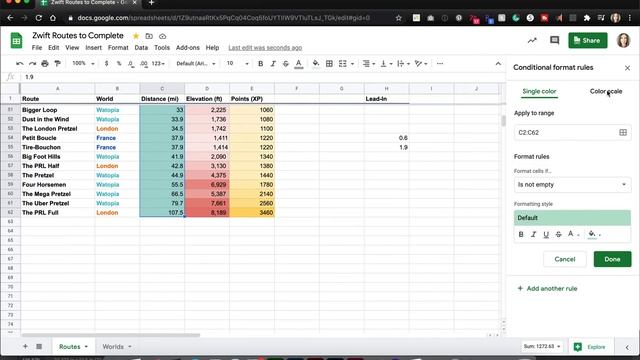Add a new sheet with plus icon
Viewport: 640px width, 360px height.
tap(25, 347)
